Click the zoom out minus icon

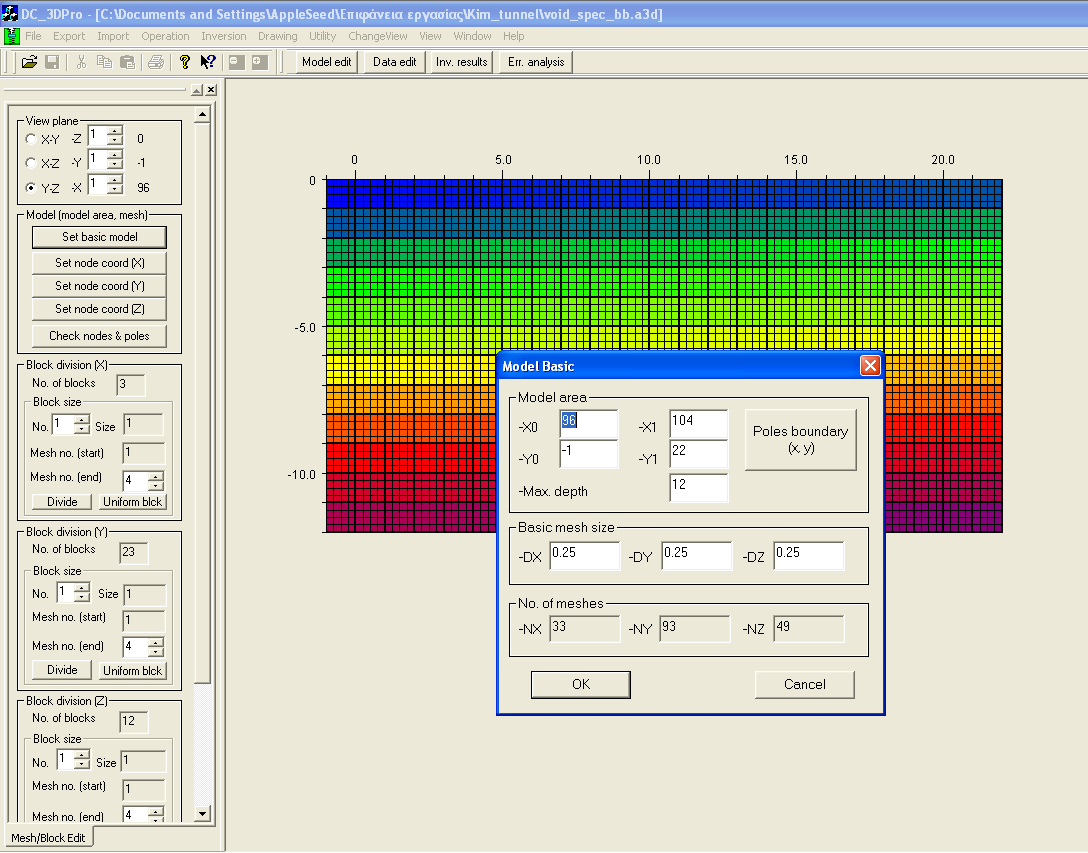[237, 62]
